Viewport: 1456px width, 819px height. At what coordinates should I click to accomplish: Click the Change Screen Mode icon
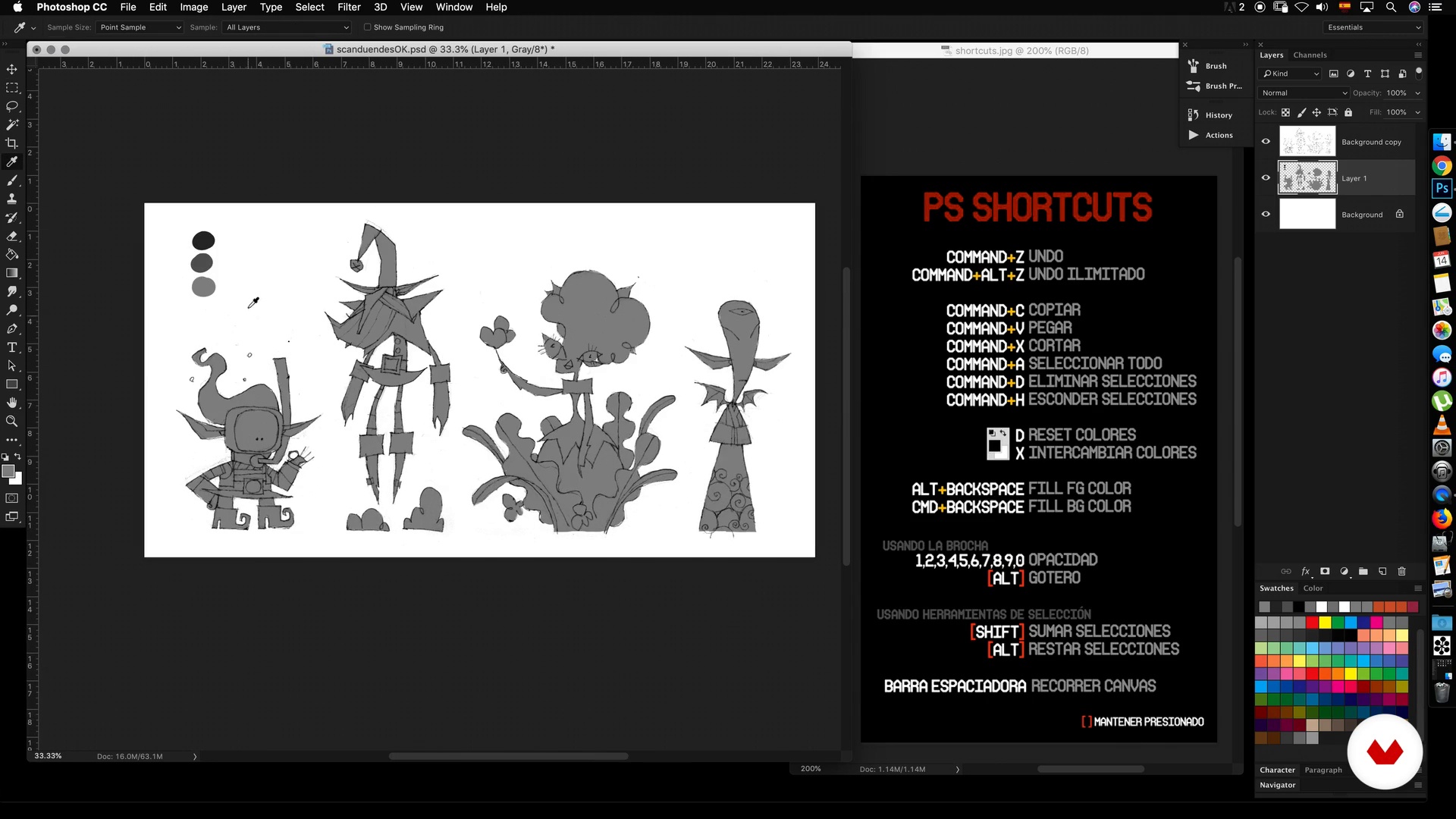[x=11, y=517]
